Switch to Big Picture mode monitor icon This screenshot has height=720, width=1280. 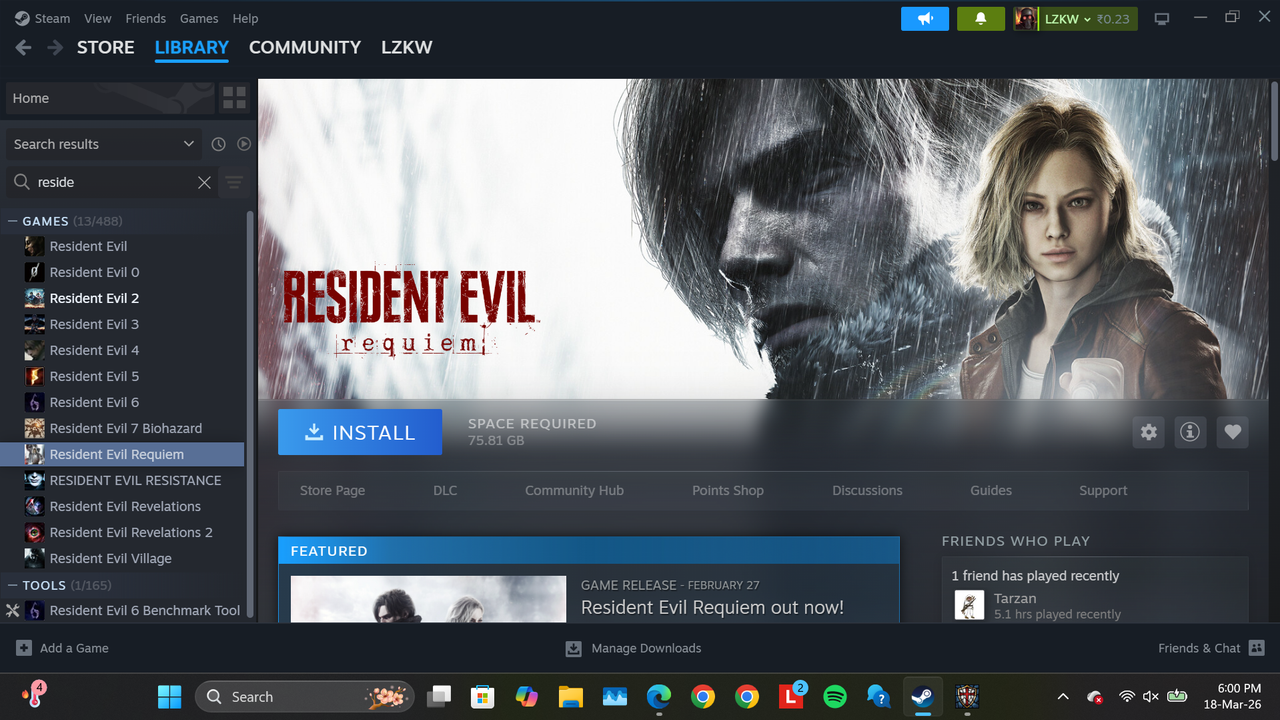click(1161, 17)
